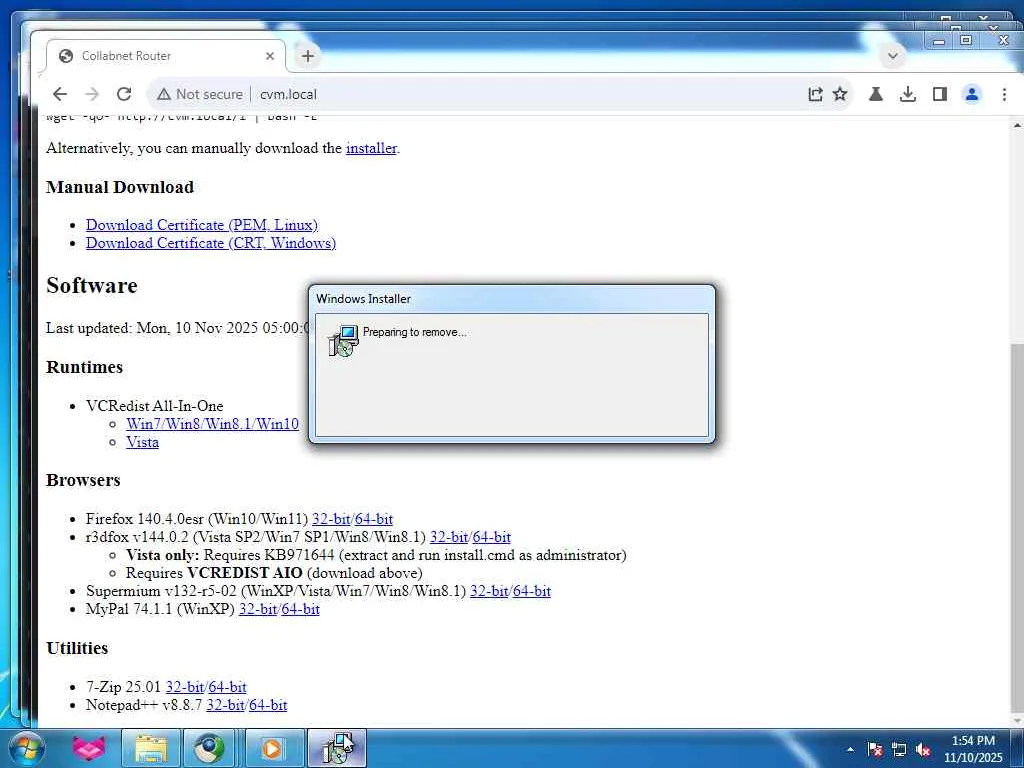
Task: Open VCRedist Vista link
Action: tap(142, 442)
